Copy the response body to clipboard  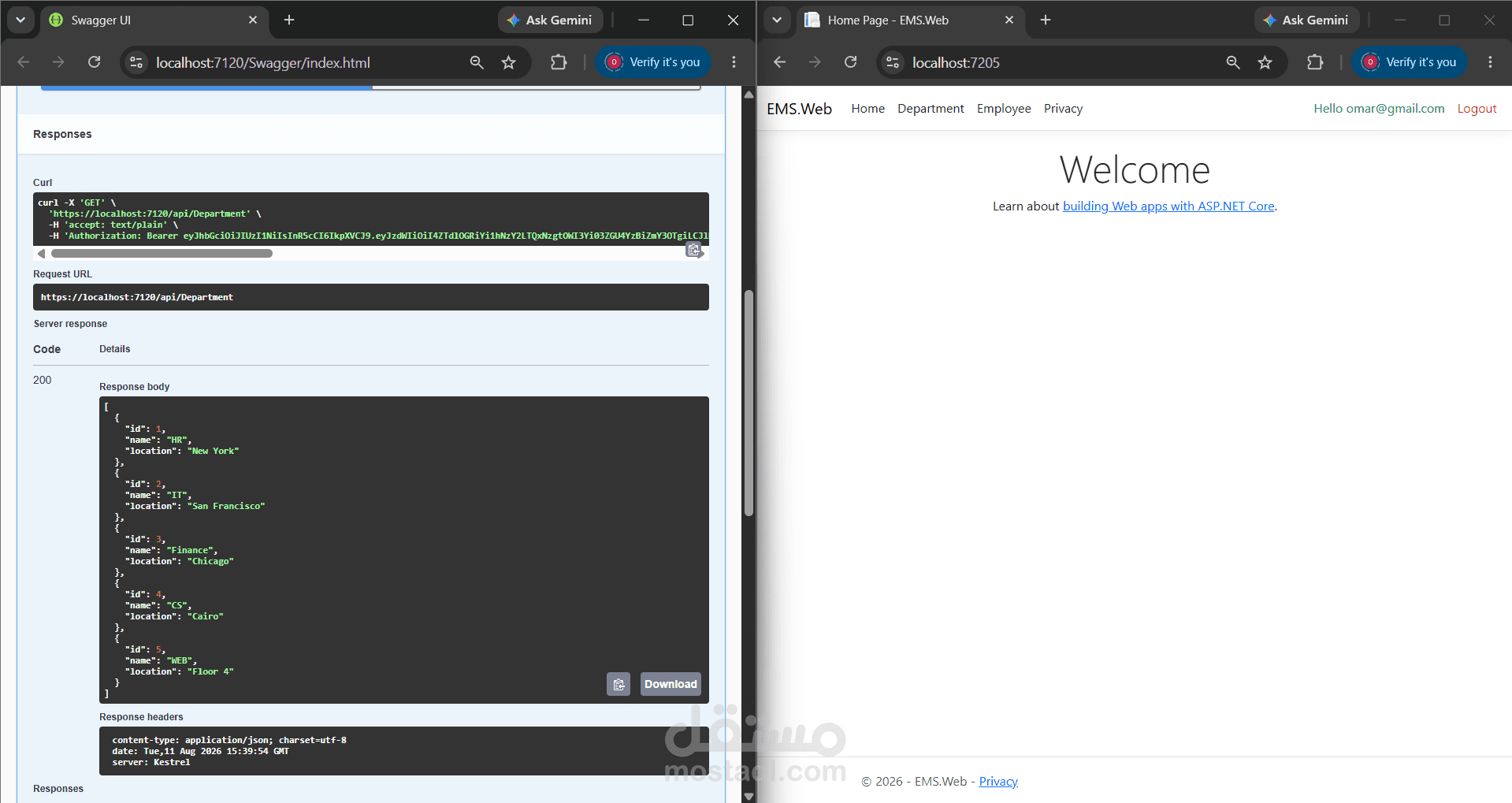[619, 684]
